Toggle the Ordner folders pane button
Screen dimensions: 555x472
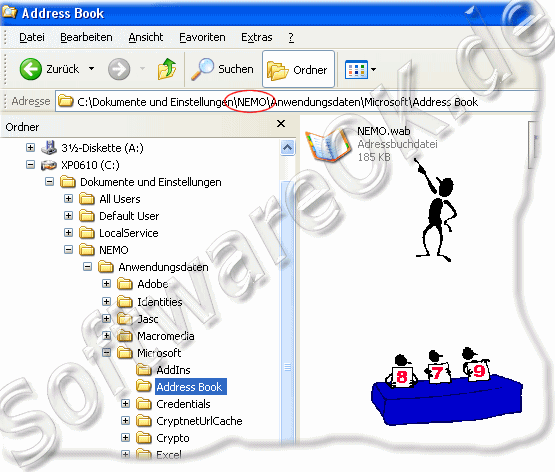pos(298,69)
